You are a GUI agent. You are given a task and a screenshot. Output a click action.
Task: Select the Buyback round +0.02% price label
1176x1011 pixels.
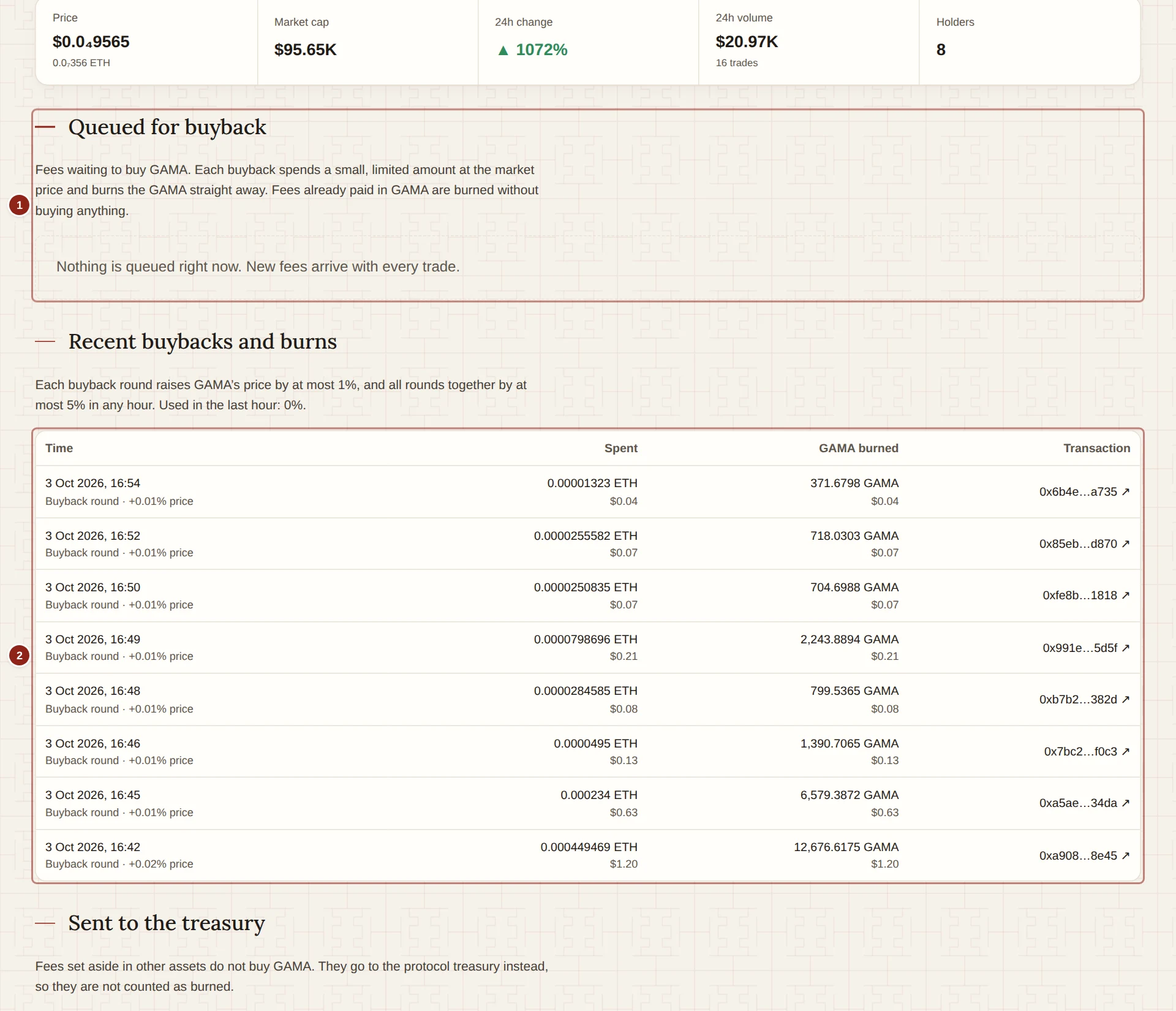click(119, 864)
